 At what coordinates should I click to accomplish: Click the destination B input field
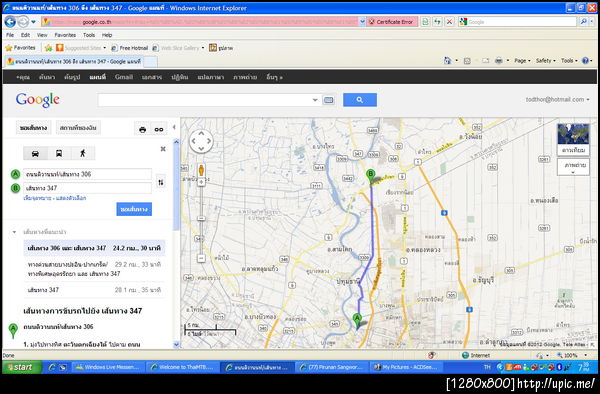(x=87, y=188)
